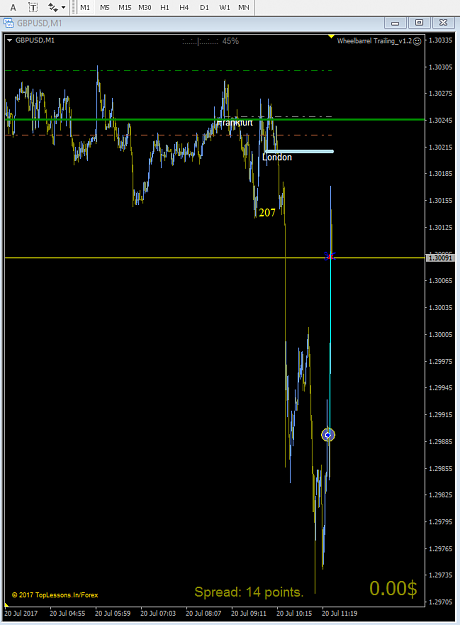Click the 45% indicator text

click(x=230, y=41)
